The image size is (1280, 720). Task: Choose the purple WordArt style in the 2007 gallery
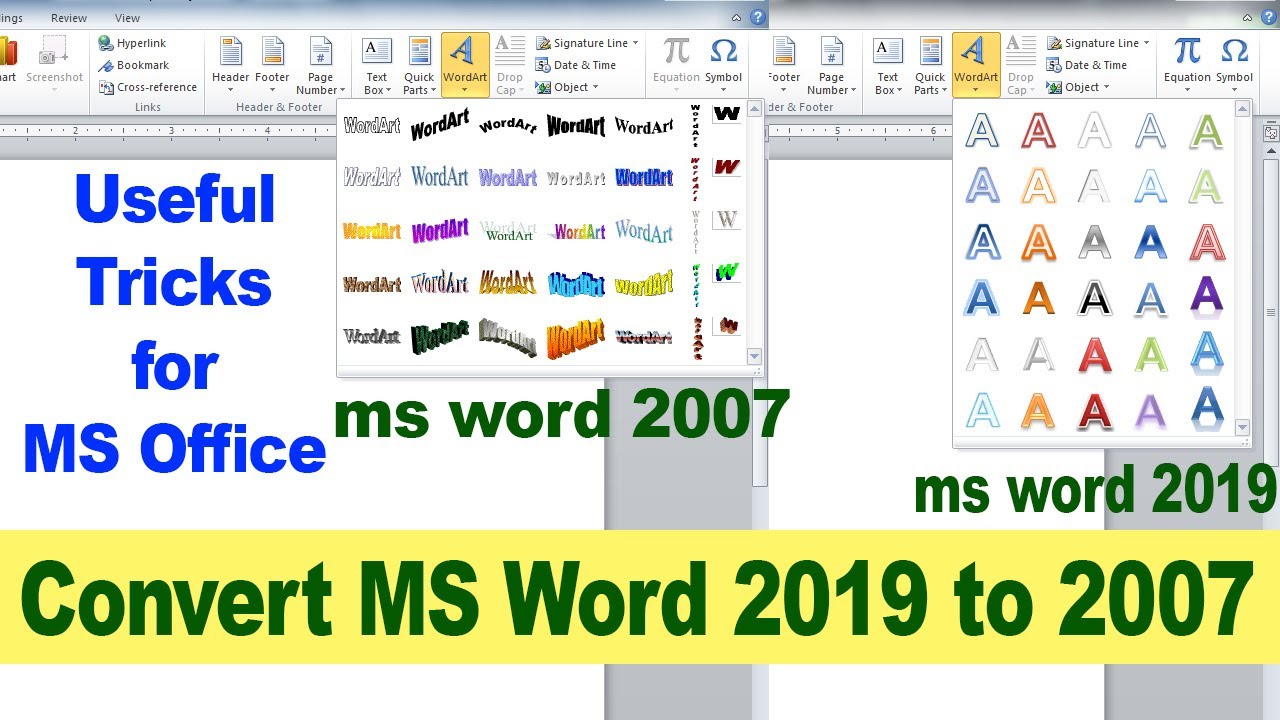[x=440, y=231]
